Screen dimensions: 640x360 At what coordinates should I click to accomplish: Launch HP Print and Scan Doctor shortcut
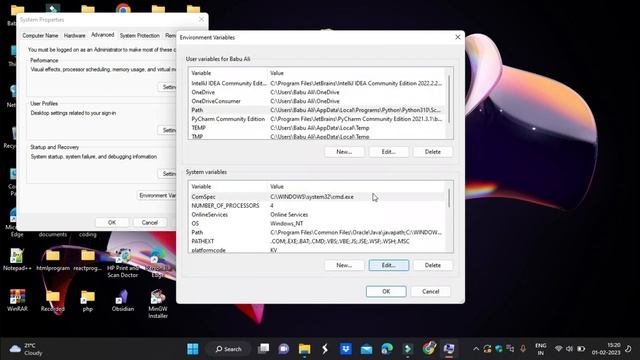click(122, 262)
